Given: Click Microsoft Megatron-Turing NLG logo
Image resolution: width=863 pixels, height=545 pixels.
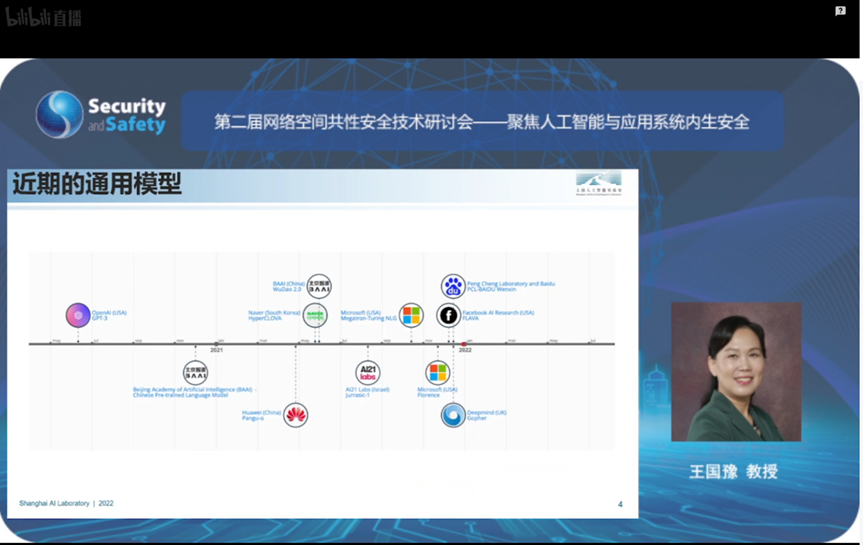Looking at the screenshot, I should coord(411,315).
